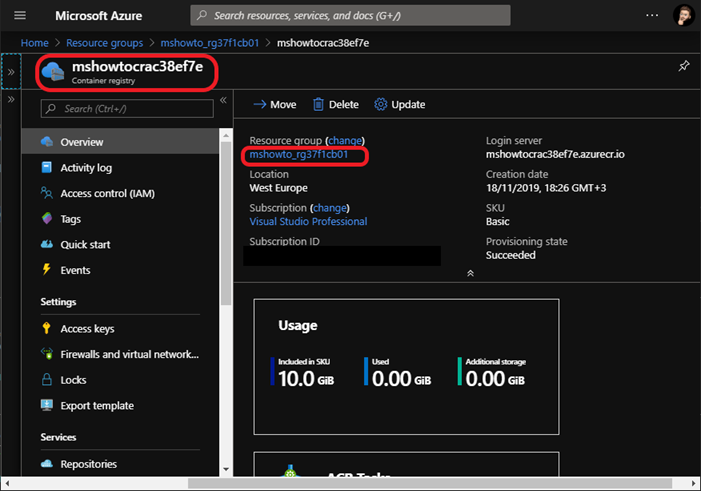Collapse the essentials section
The height and width of the screenshot is (491, 701).
click(x=470, y=273)
